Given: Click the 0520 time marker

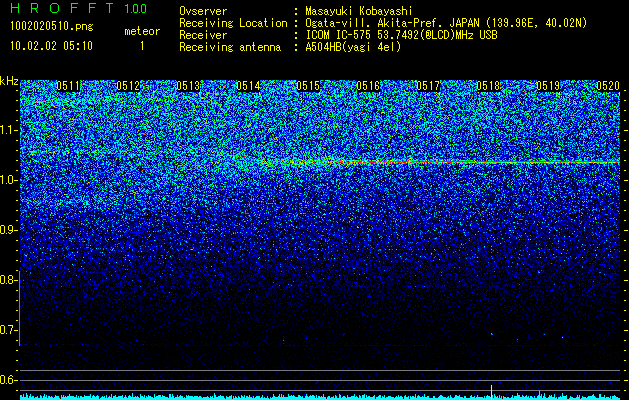Looking at the screenshot, I should point(608,86).
